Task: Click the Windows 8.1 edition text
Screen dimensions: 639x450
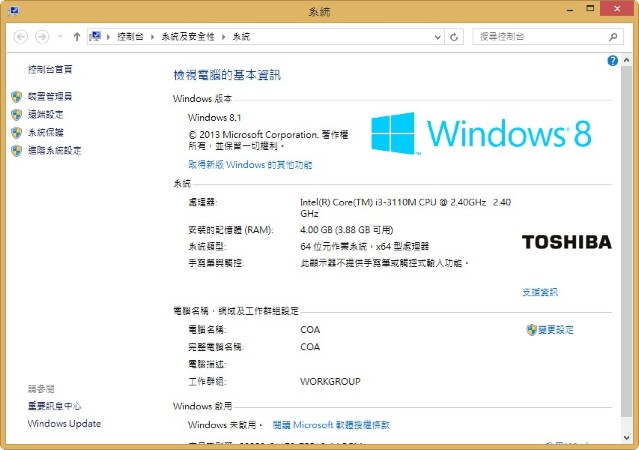Action: click(x=214, y=117)
